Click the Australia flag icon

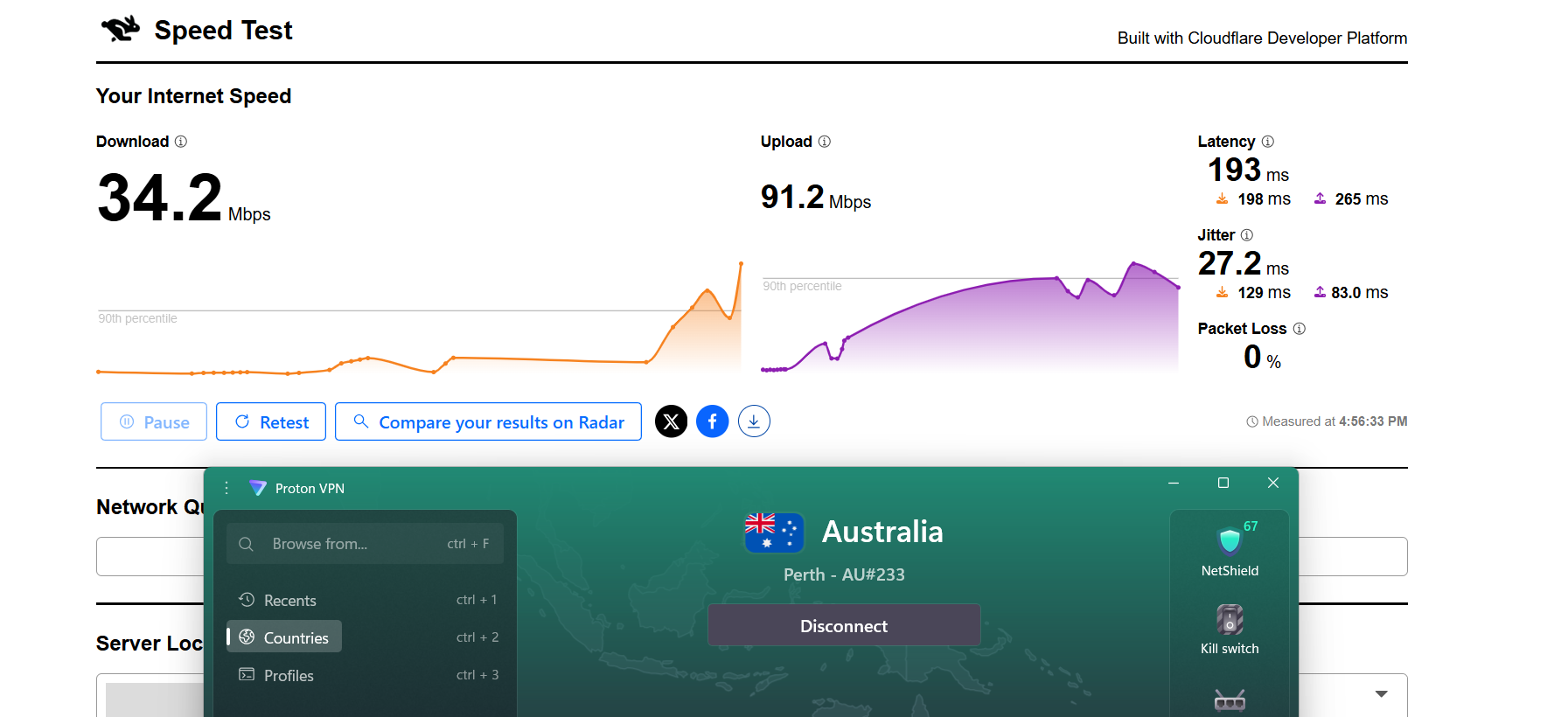click(x=774, y=532)
